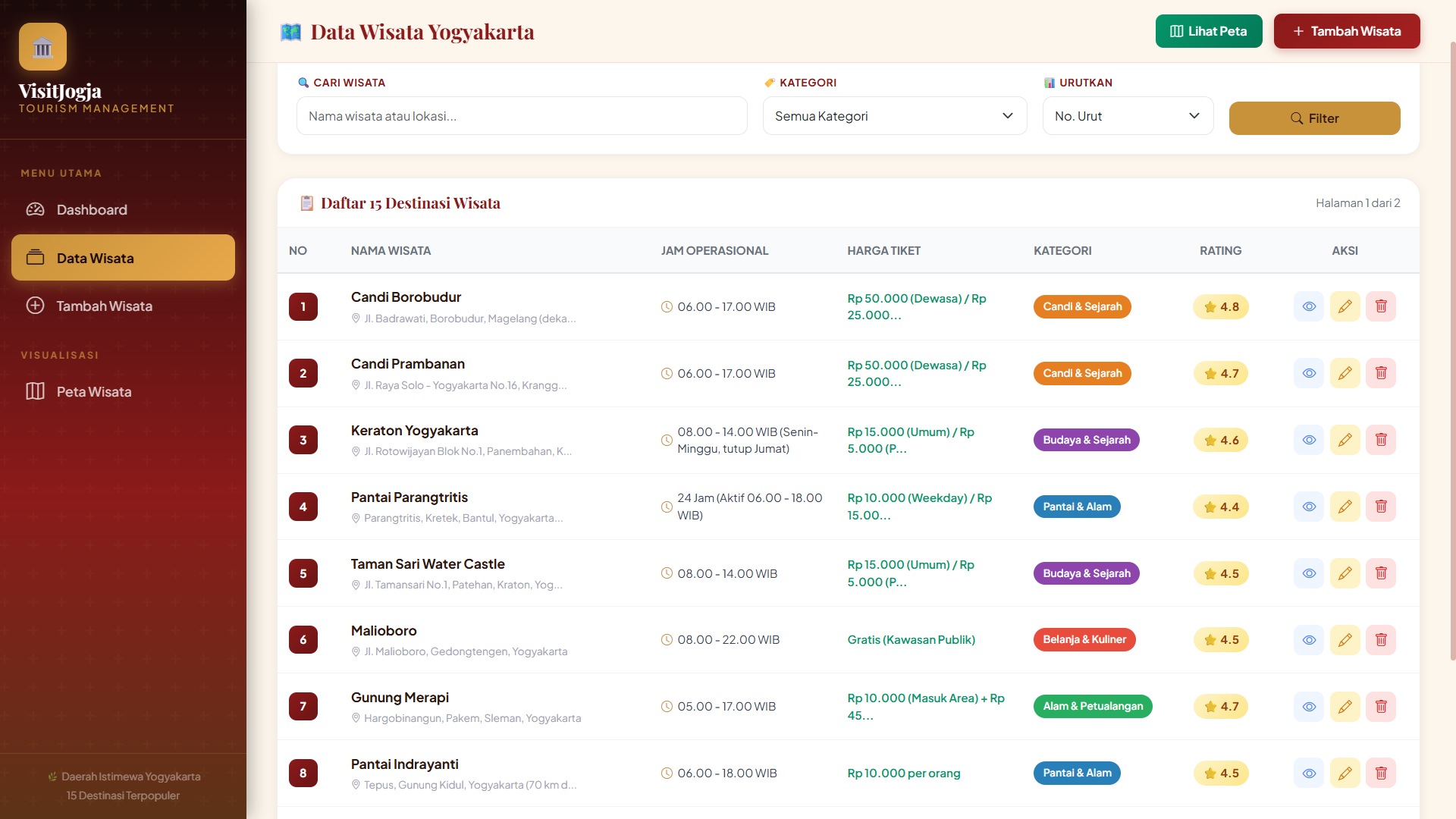The height and width of the screenshot is (819, 1456).
Task: Click the 4.4 rating badge for Pantai Parangtritis
Action: (x=1221, y=507)
